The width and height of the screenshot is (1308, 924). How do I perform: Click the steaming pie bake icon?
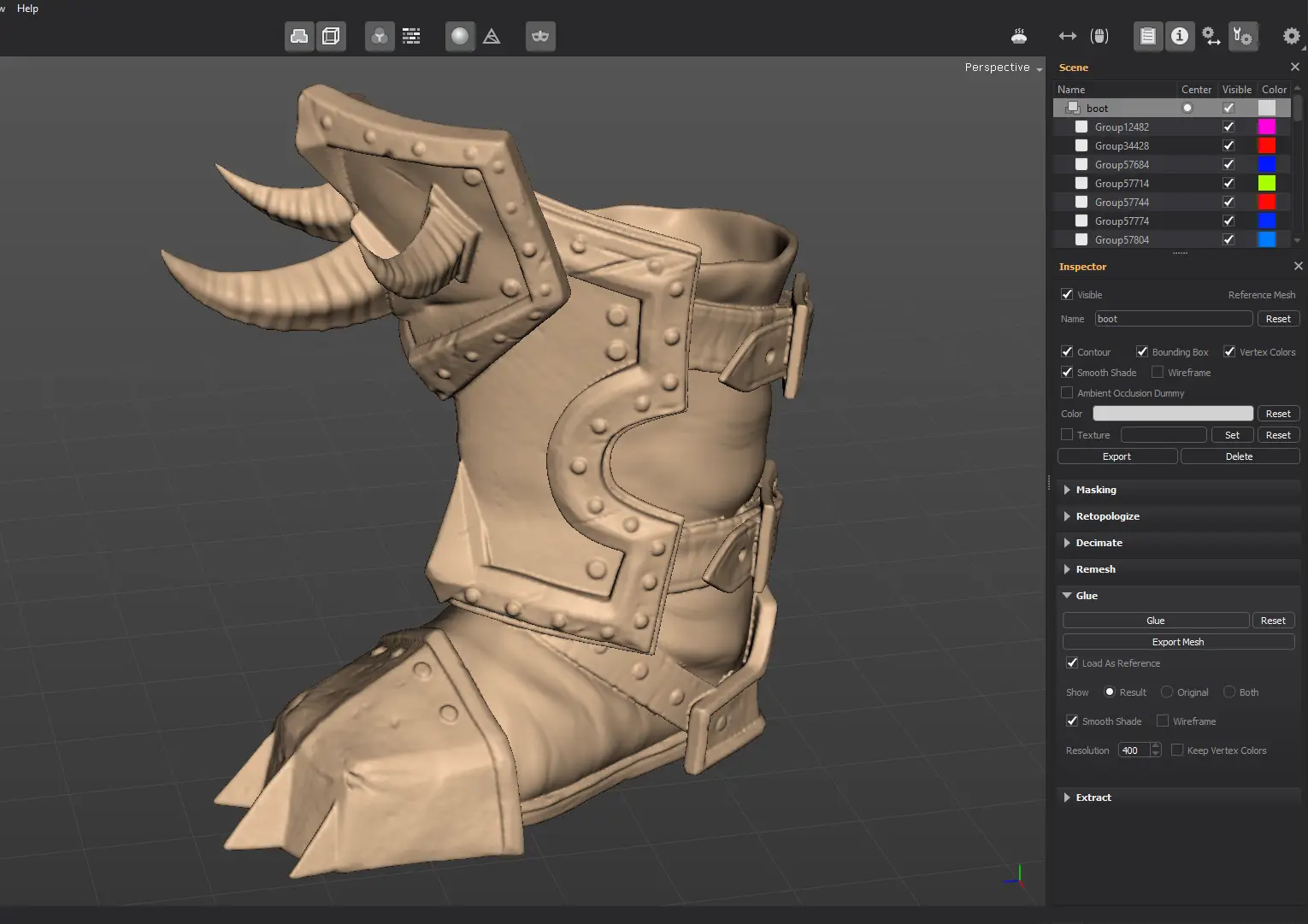pyautogui.click(x=1019, y=36)
